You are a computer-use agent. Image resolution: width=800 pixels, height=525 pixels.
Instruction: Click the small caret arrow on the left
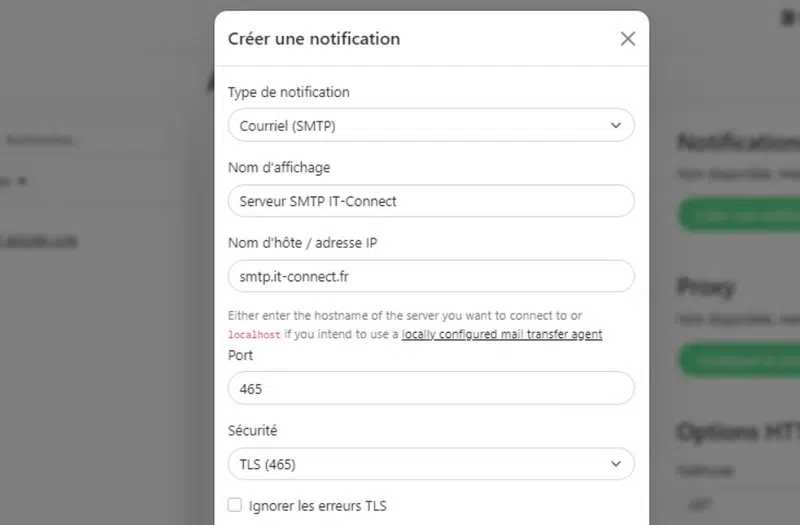[22, 182]
